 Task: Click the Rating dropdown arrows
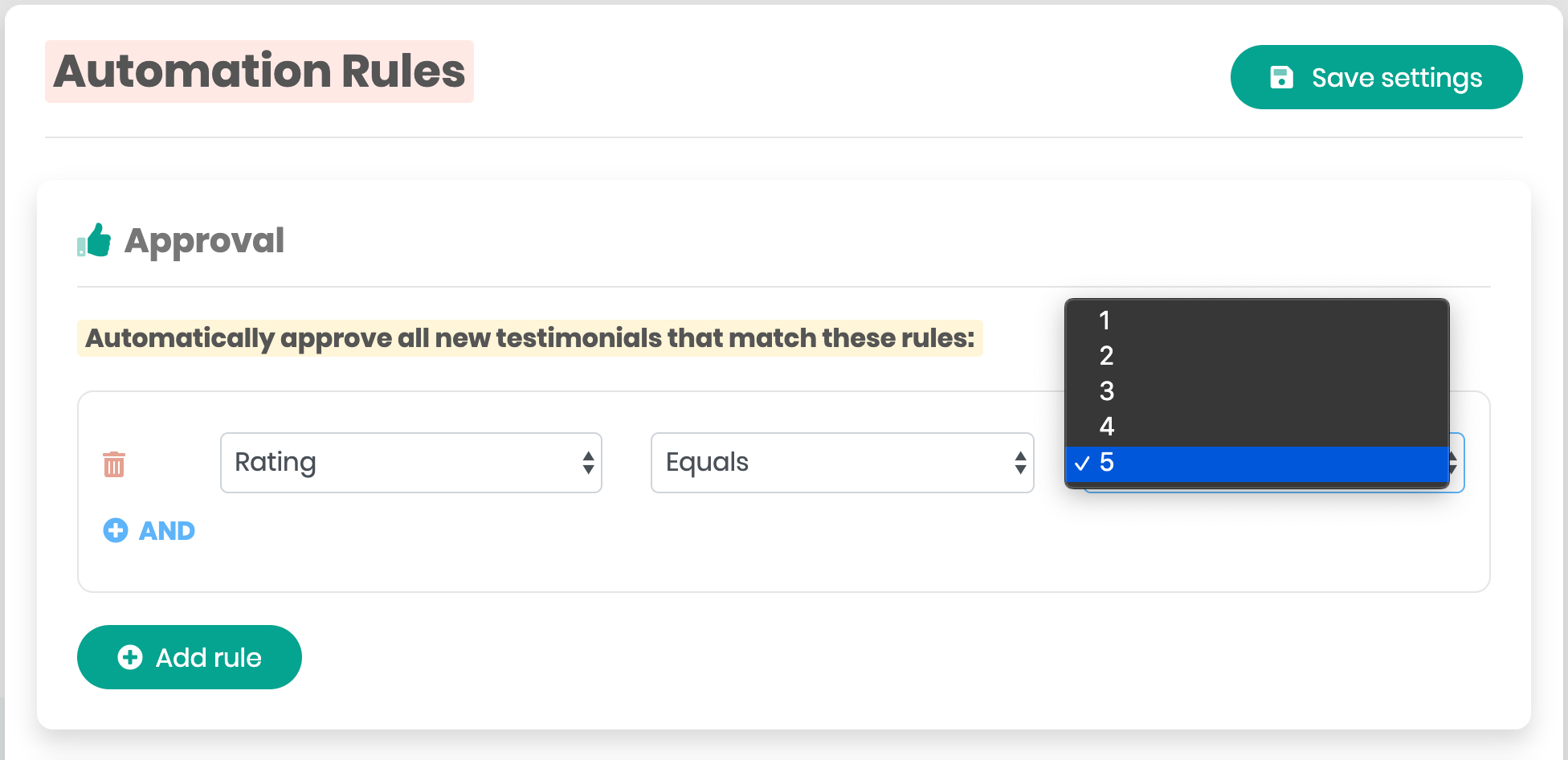pos(588,463)
